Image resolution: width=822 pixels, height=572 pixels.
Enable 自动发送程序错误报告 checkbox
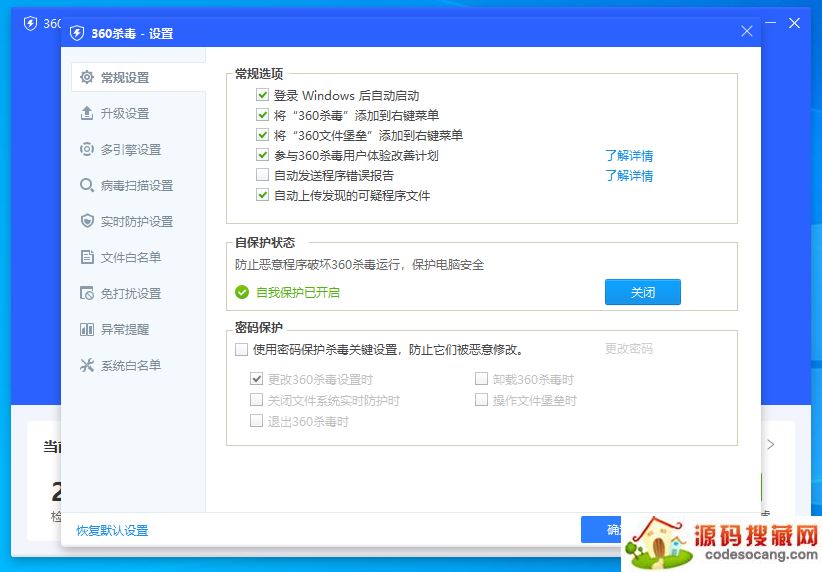tap(263, 176)
